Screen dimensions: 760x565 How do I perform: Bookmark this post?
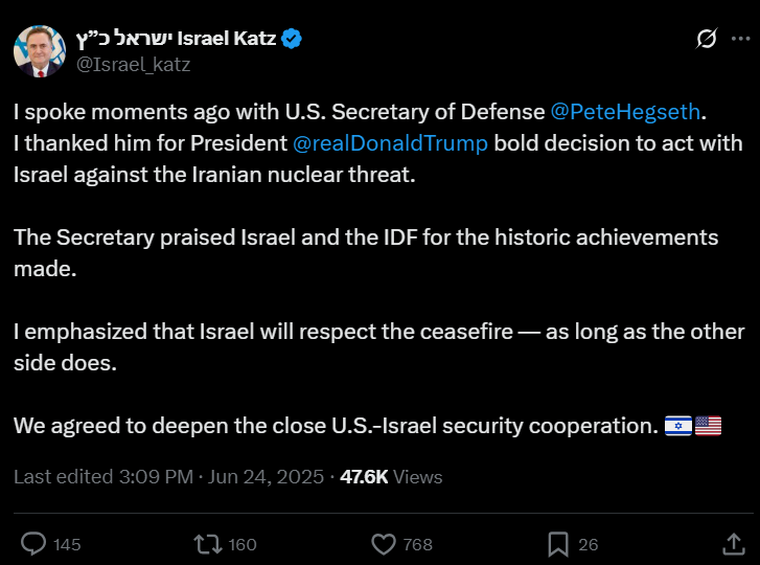click(x=558, y=544)
